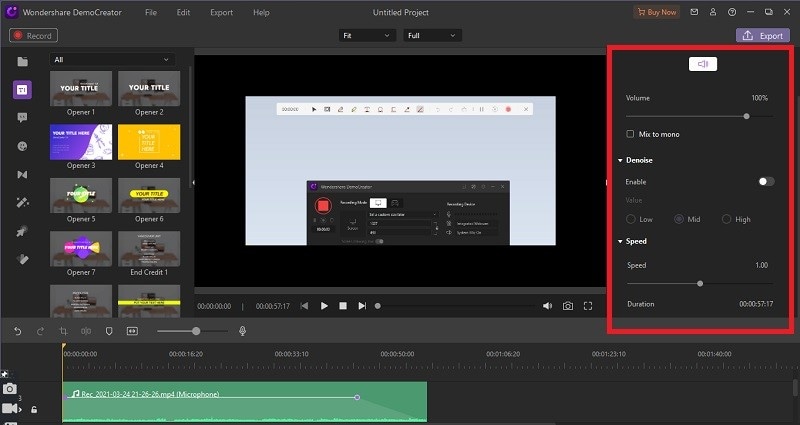Select the High denoise radio button
Screen dimensions: 800x425
tap(727, 219)
